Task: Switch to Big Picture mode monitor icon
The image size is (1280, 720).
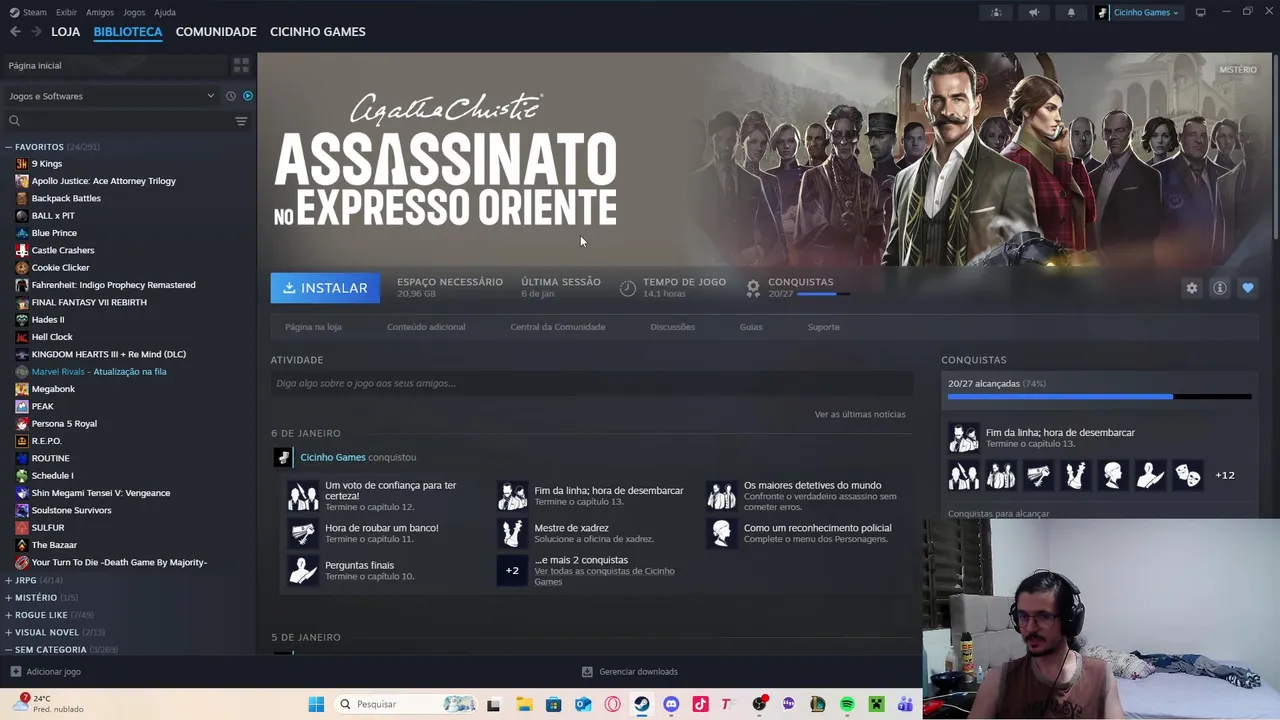Action: pyautogui.click(x=1200, y=12)
